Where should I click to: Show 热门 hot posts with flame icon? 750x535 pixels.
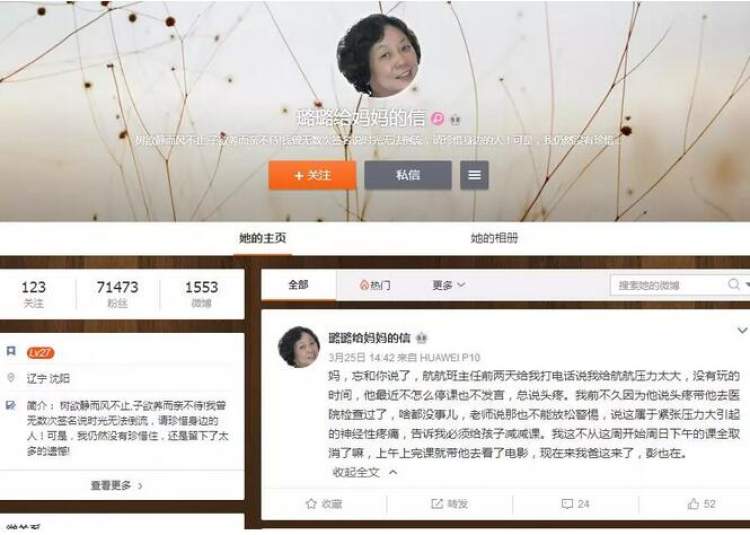[375, 285]
